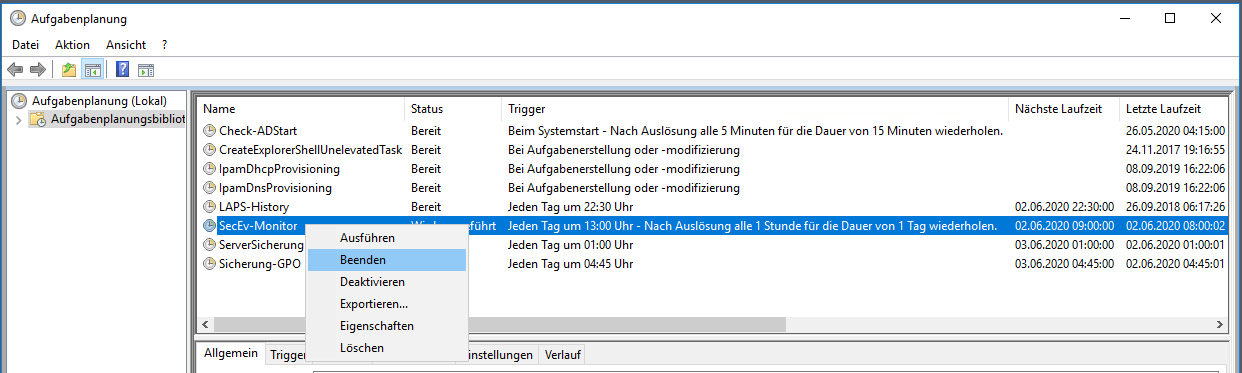Image resolution: width=1242 pixels, height=373 pixels.
Task: Choose Beenden in the context menu
Action: click(x=387, y=260)
